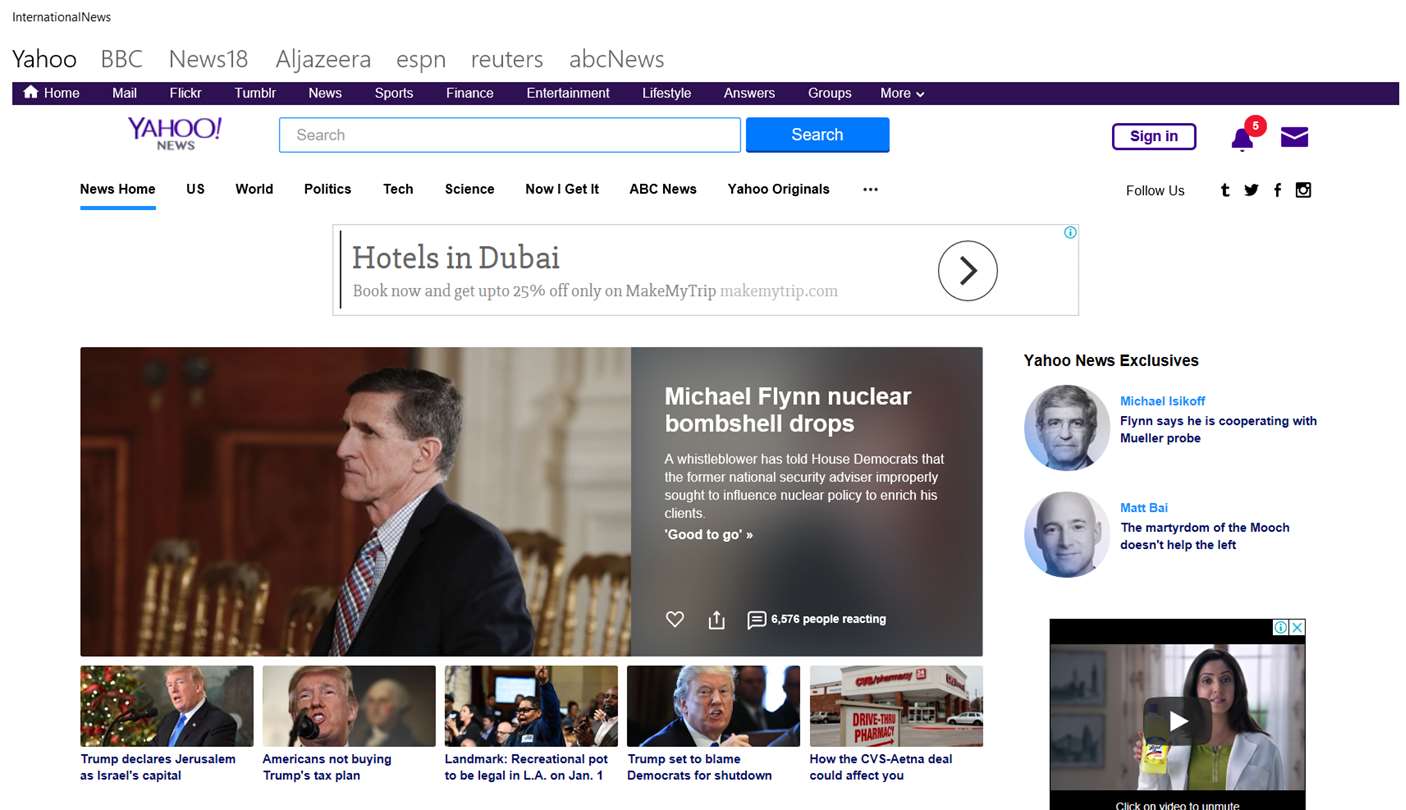The width and height of the screenshot is (1406, 810).
Task: Open the Yahoo Mail envelope icon
Action: tap(1294, 137)
